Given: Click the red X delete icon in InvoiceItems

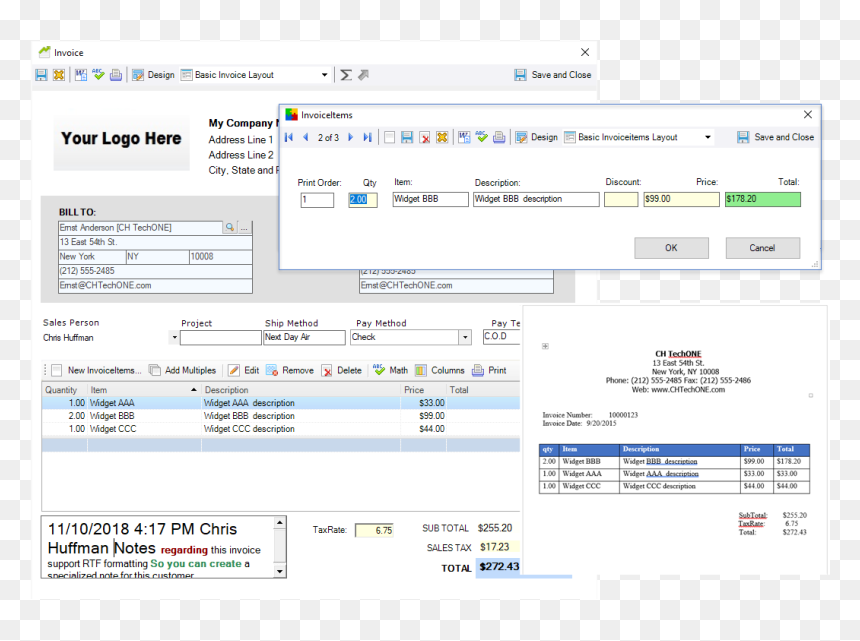Looking at the screenshot, I should [x=425, y=138].
